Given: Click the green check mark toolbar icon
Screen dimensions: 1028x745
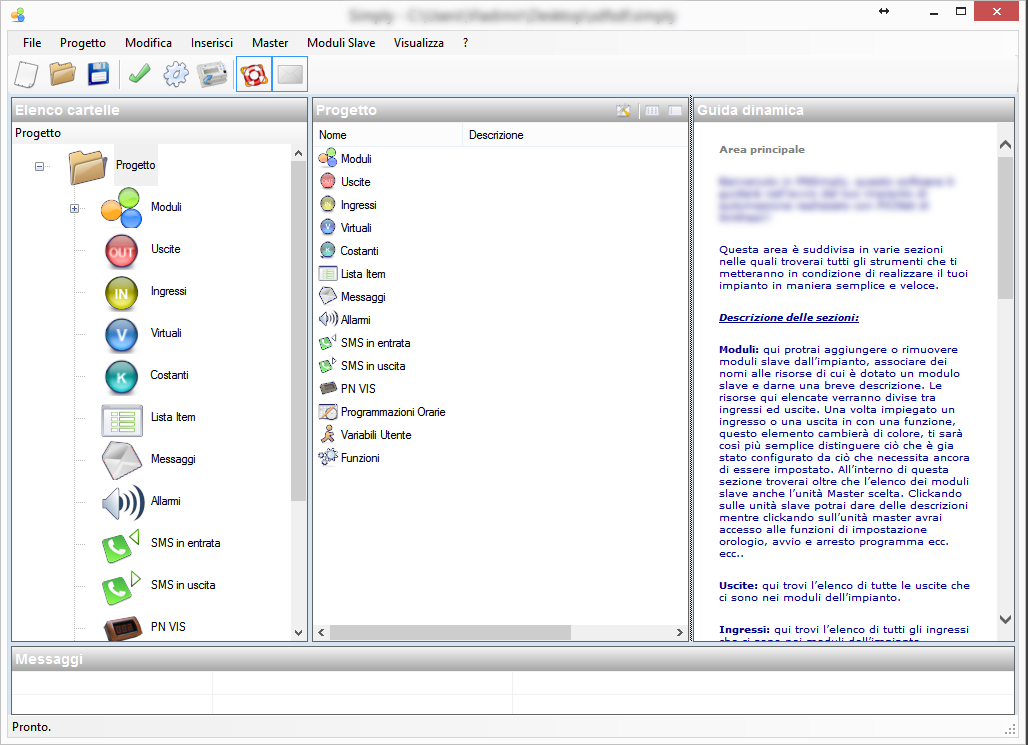Looking at the screenshot, I should [139, 73].
